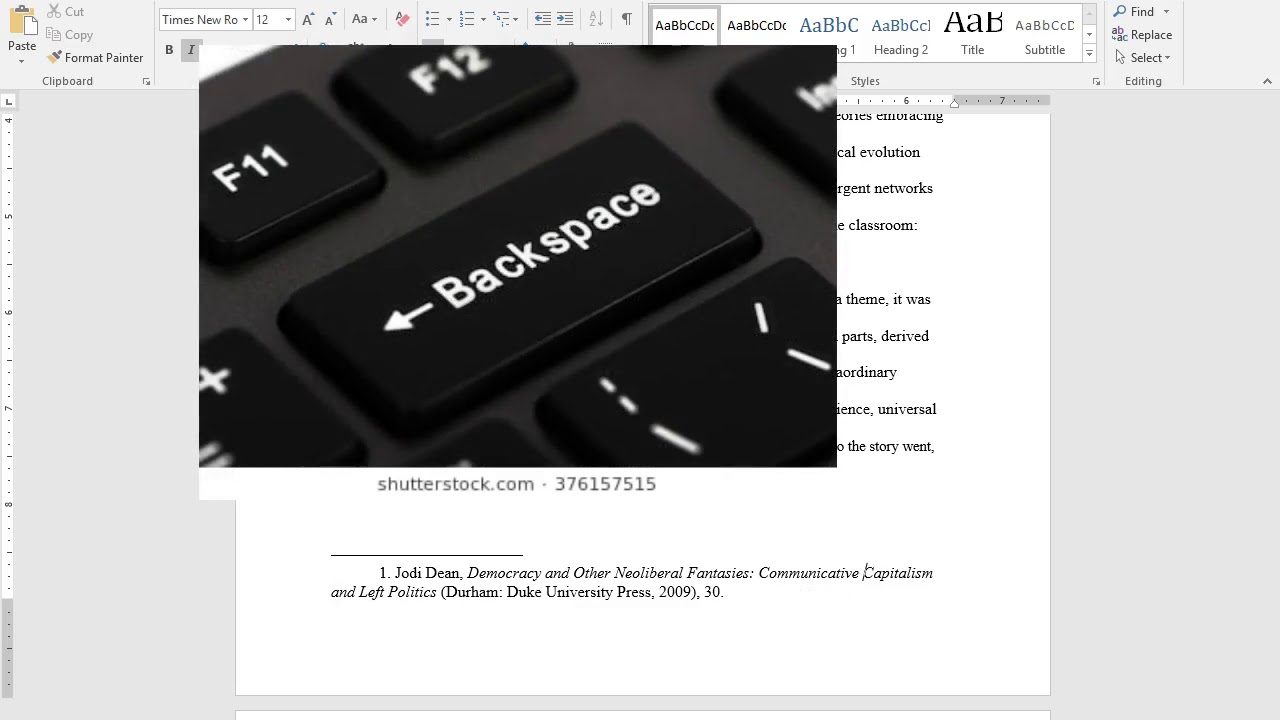Click the words 'cal evolution' in the document

878,152
